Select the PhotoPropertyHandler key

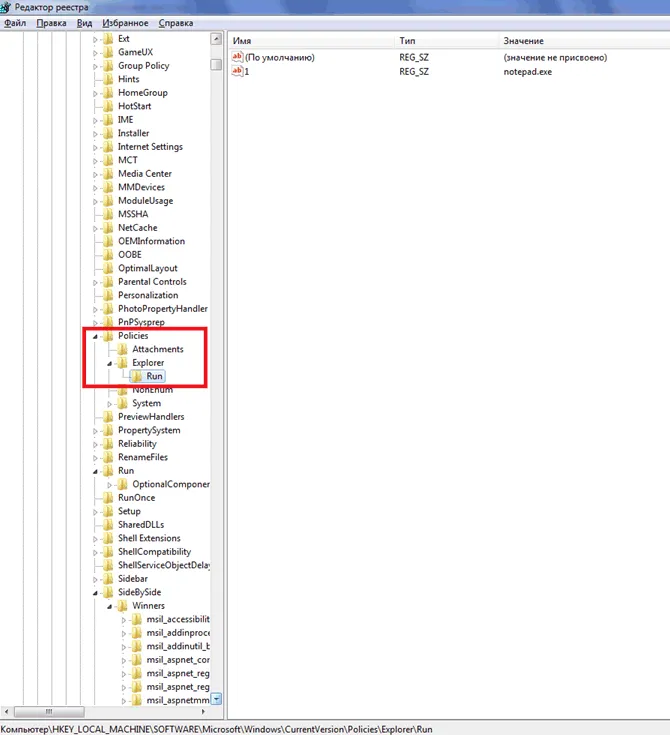coord(163,309)
